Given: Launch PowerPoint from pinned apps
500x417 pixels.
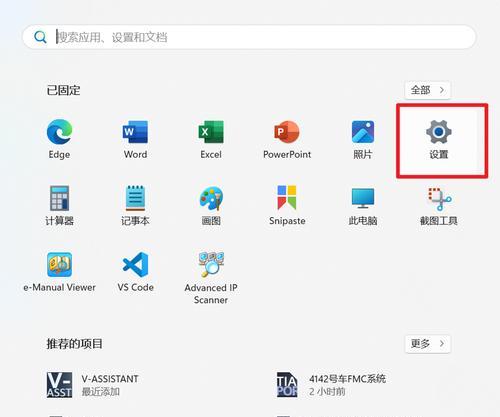Looking at the screenshot, I should click(x=287, y=132).
